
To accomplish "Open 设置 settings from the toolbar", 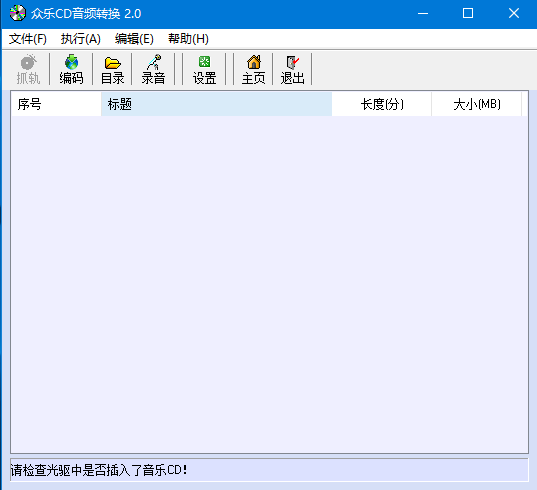I will click(x=204, y=69).
